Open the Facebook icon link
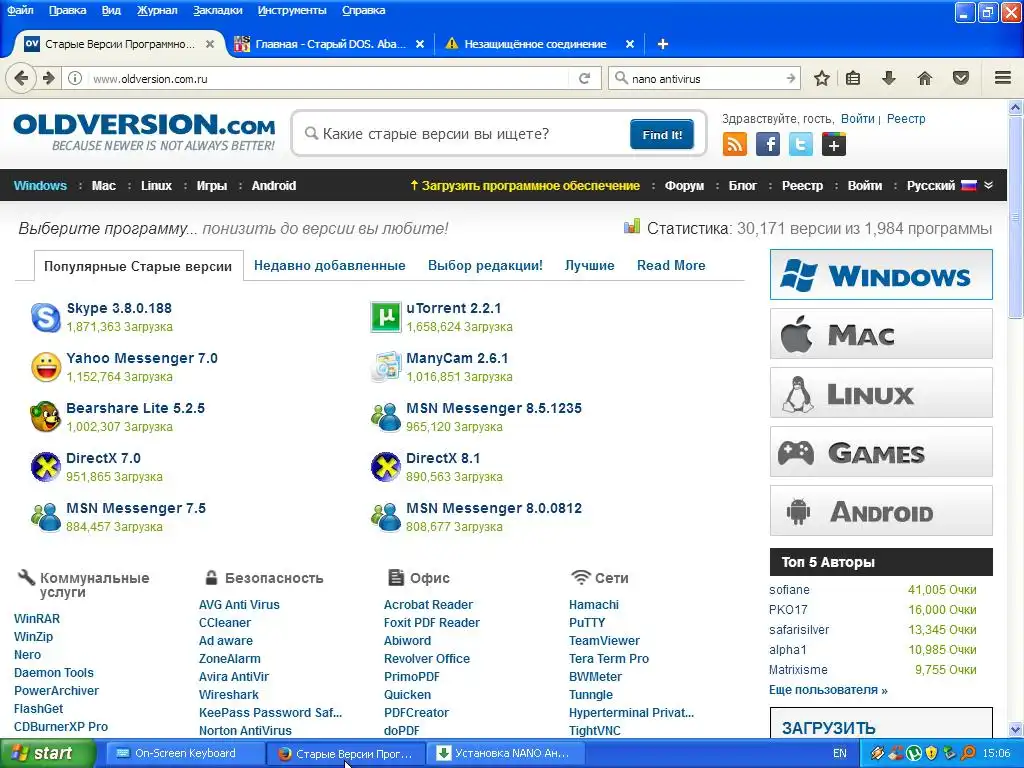Image resolution: width=1024 pixels, height=768 pixels. pyautogui.click(x=768, y=144)
